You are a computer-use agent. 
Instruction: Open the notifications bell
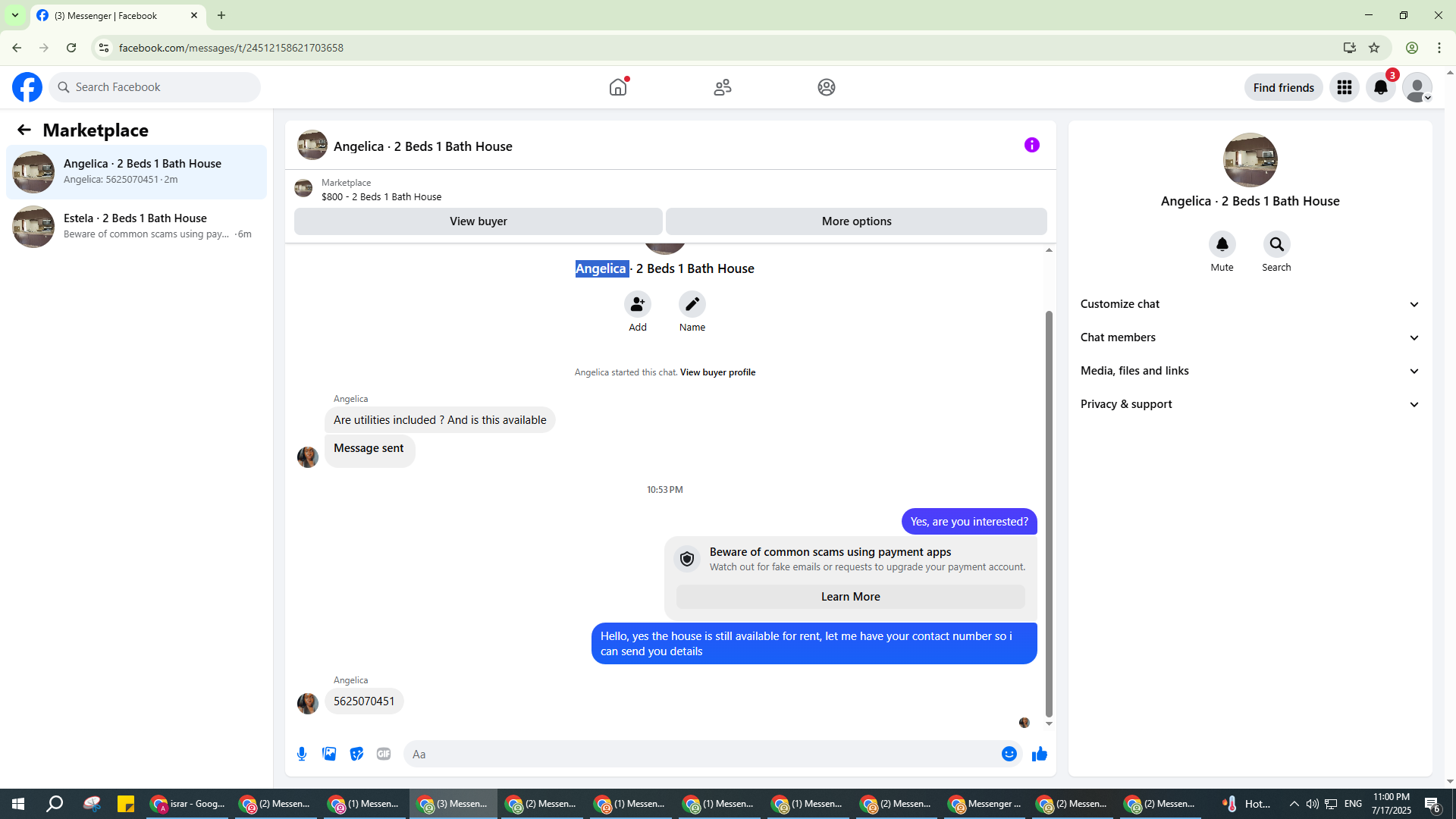coord(1381,88)
